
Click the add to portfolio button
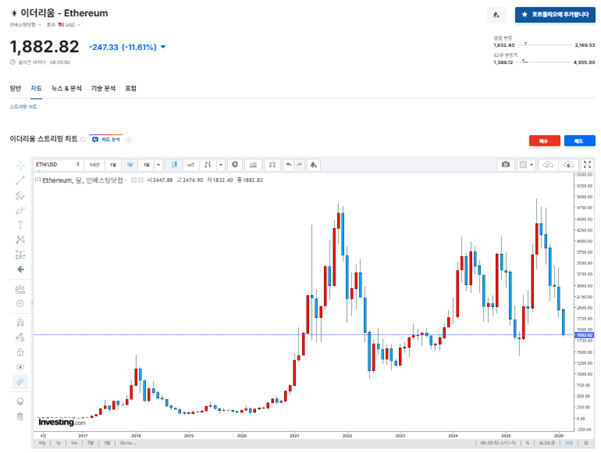pyautogui.click(x=555, y=15)
